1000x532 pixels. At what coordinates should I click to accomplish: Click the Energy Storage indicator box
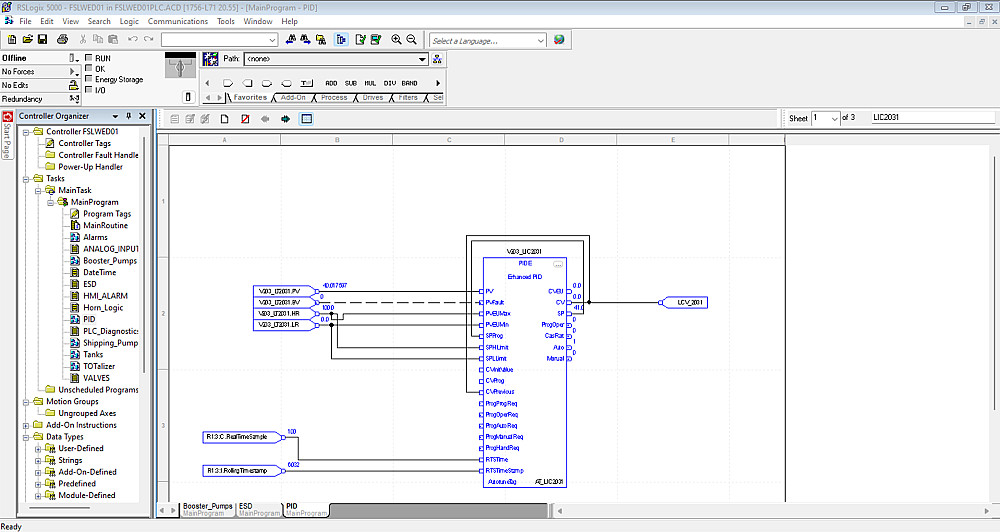pyautogui.click(x=89, y=79)
